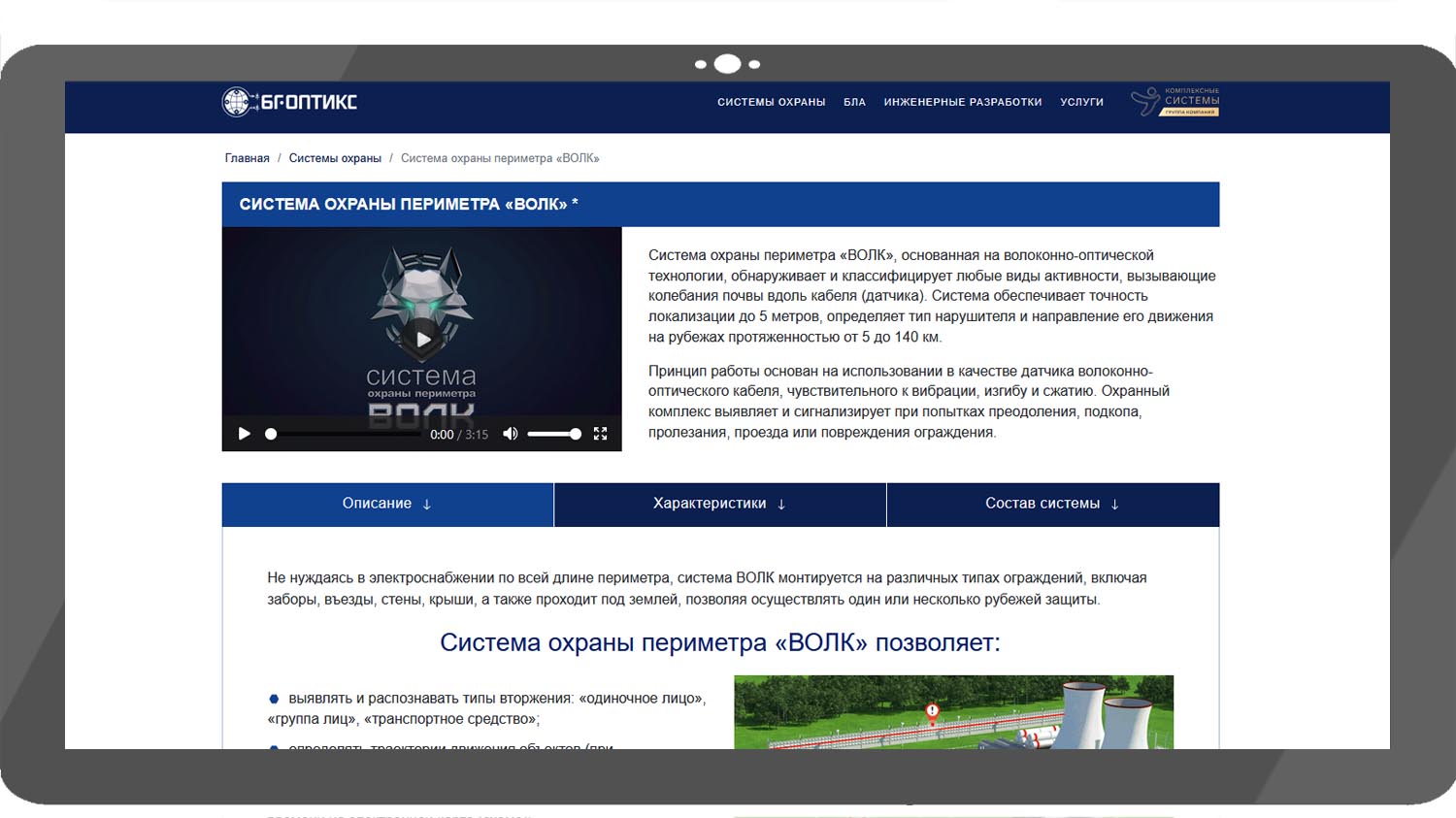
Task: Select the right carousel dot at top
Action: pos(754,65)
